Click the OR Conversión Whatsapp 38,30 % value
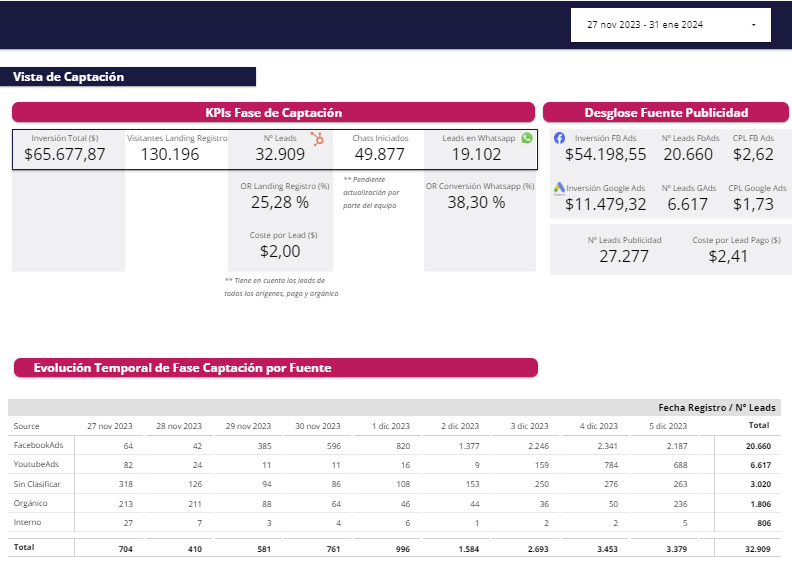792x564 pixels. pyautogui.click(x=475, y=202)
